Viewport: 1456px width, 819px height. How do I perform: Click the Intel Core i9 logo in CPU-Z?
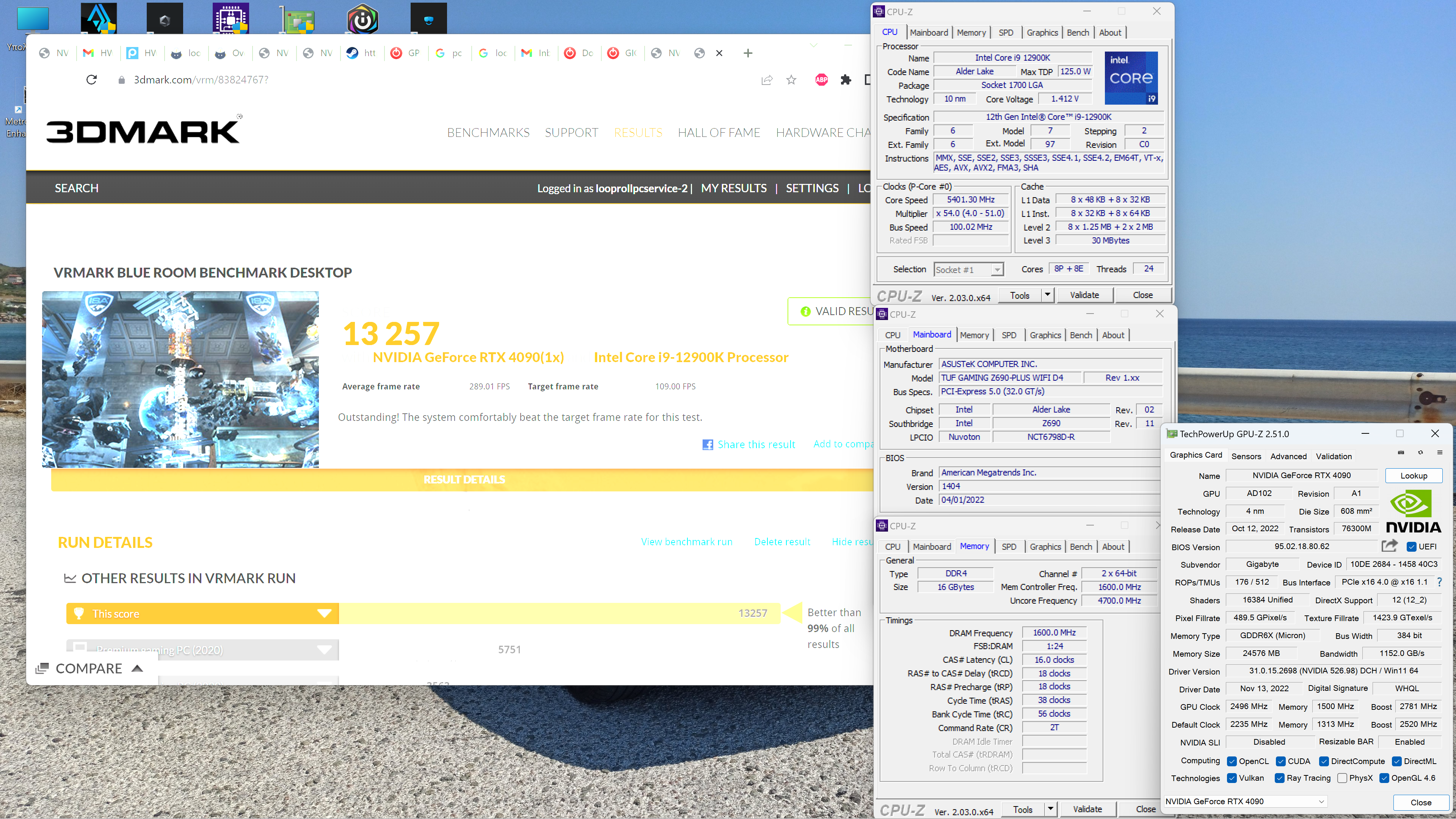point(1131,78)
